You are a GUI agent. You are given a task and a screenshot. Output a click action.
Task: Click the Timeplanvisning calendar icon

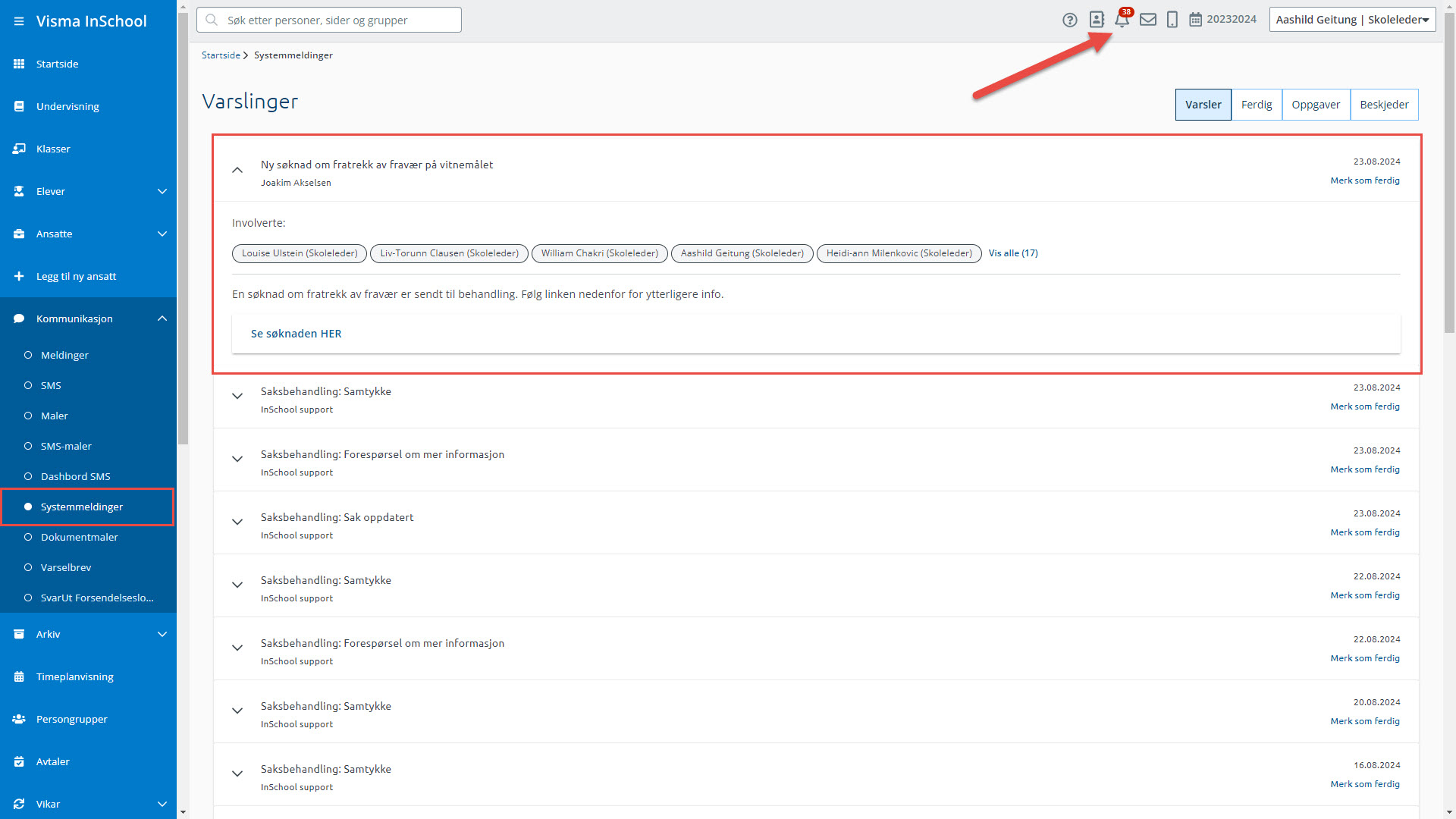point(19,676)
